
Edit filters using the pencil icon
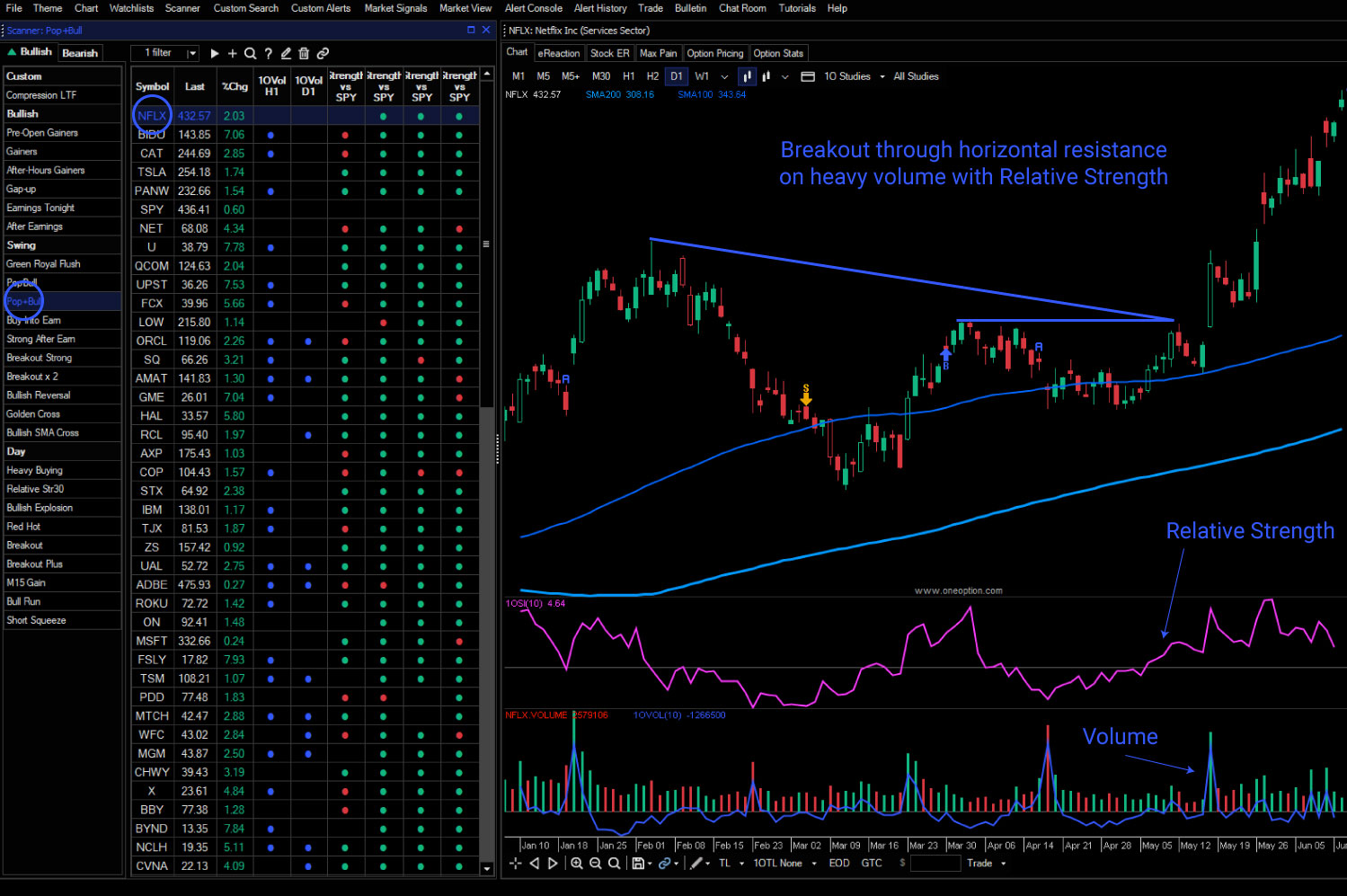tap(286, 53)
